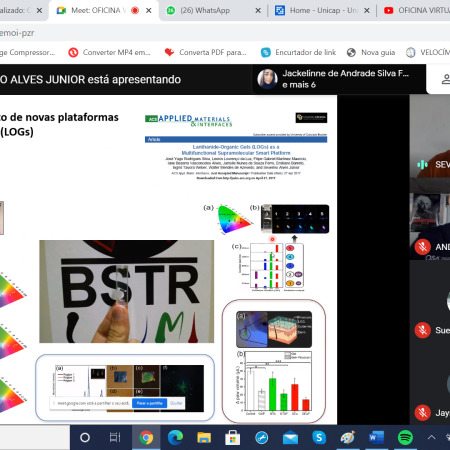Click the browser address bar
Screen dimensions: 450x450
point(225,33)
